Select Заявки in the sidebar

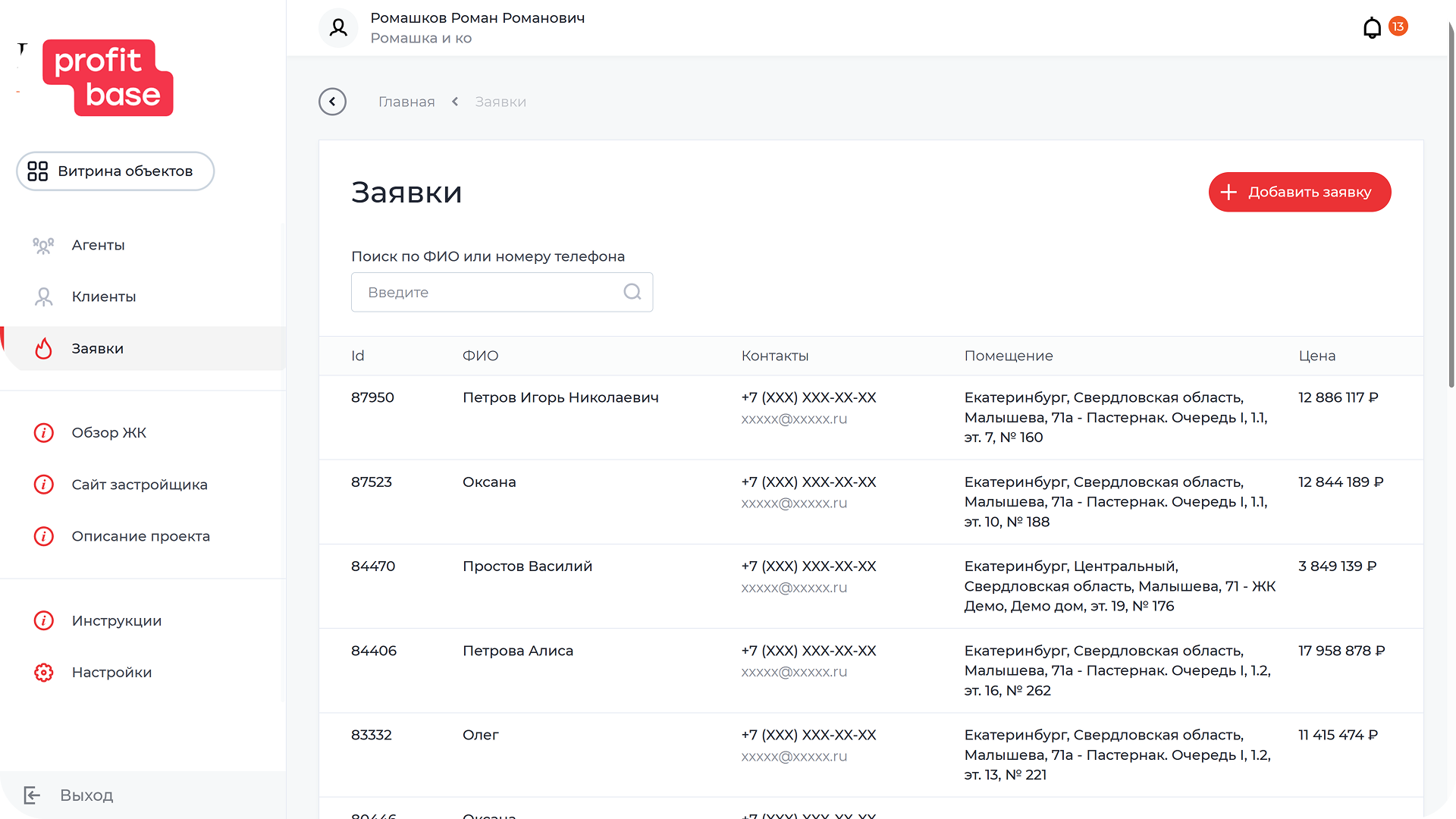(x=143, y=348)
